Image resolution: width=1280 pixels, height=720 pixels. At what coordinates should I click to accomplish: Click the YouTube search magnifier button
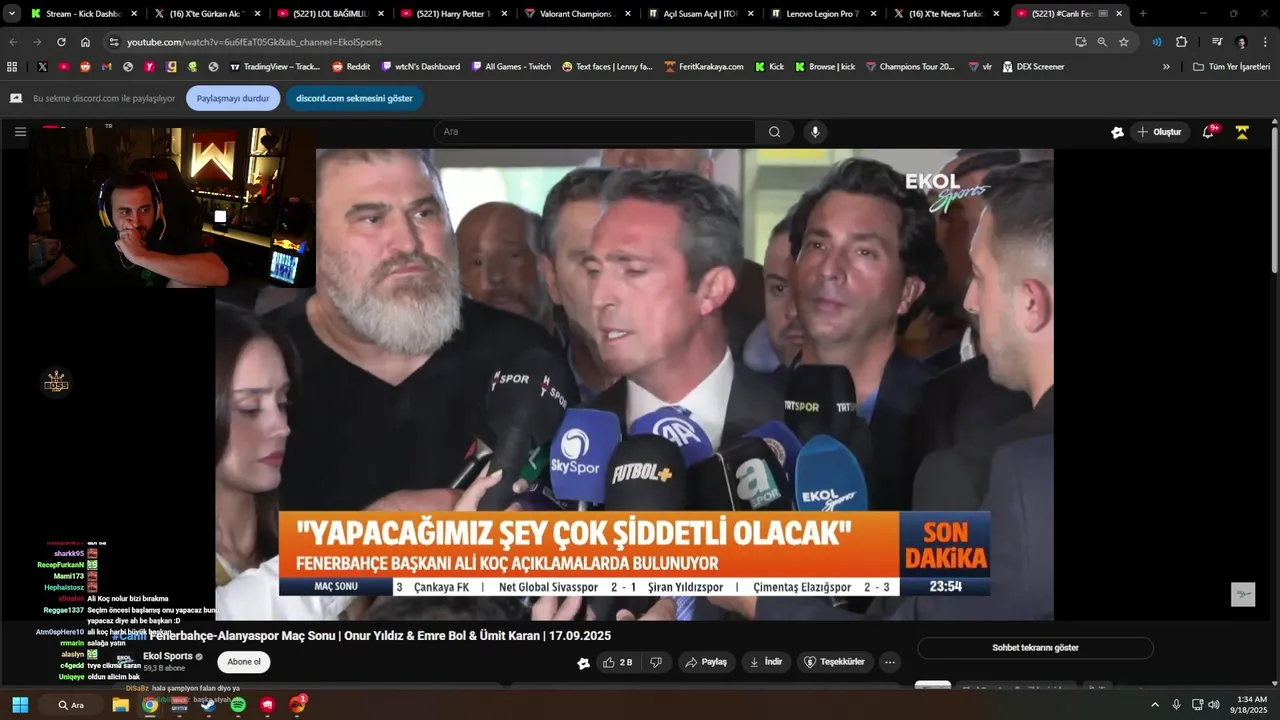pos(774,132)
